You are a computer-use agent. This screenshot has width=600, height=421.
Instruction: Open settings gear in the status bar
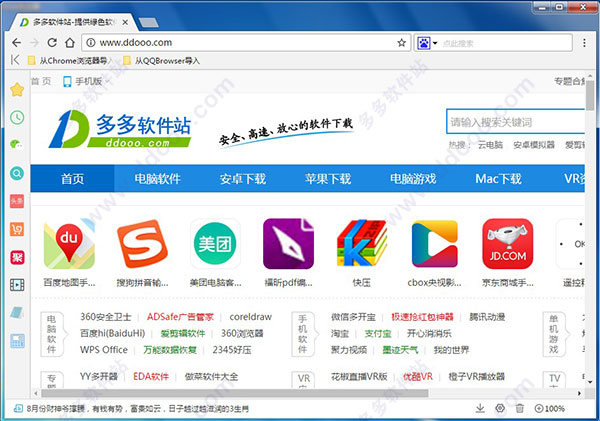point(500,408)
